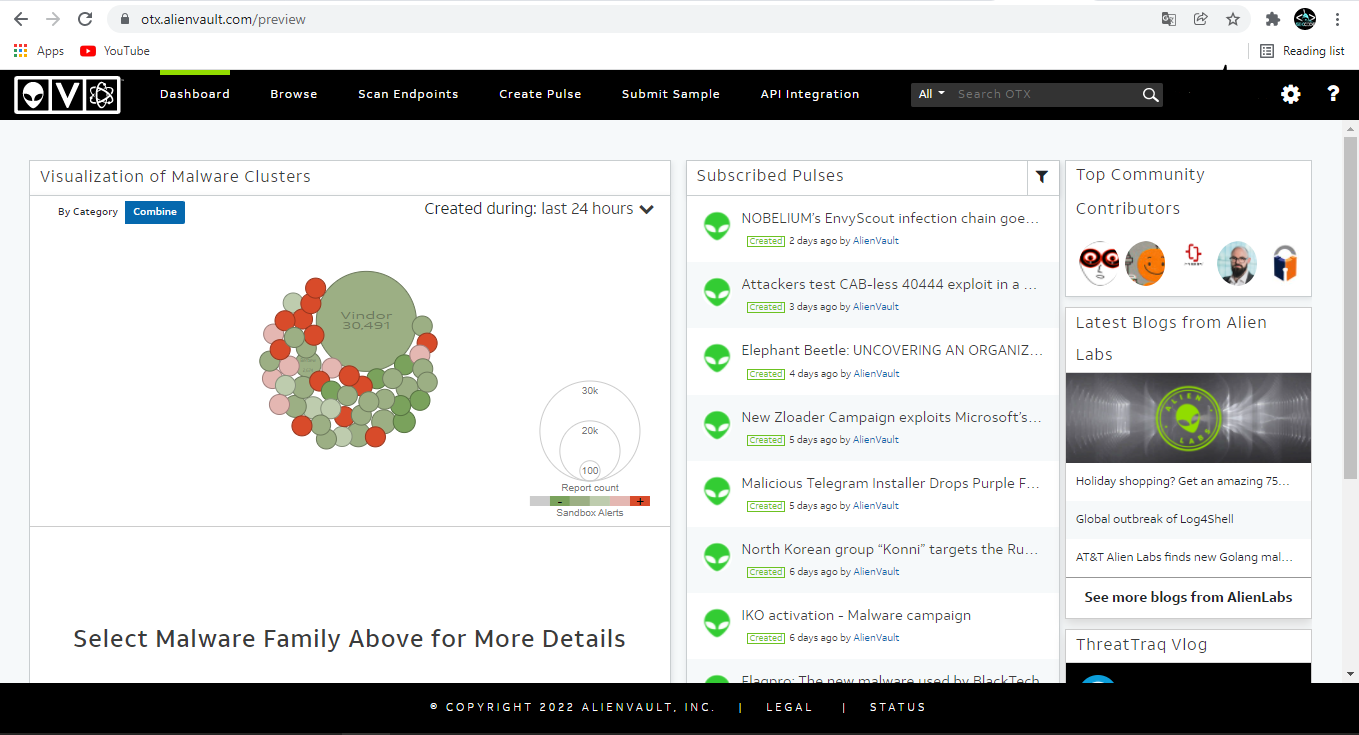Open the Browse menu item

294,94
